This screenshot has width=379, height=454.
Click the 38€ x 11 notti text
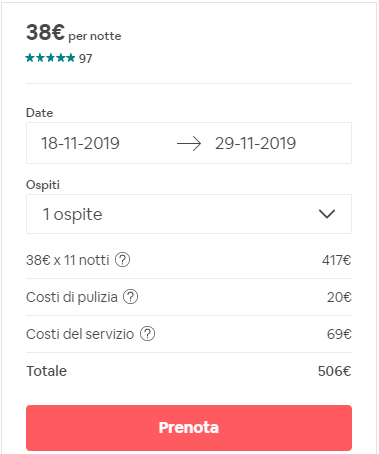68,260
